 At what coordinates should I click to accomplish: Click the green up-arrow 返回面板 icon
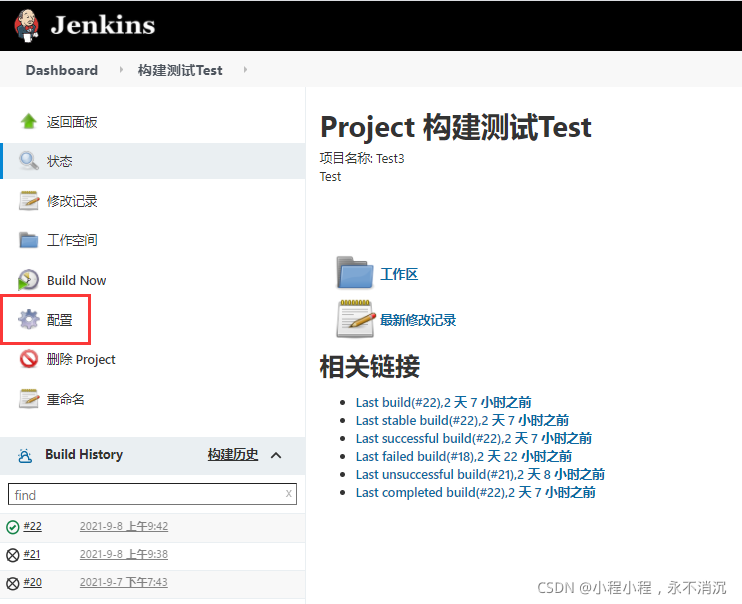tap(28, 122)
